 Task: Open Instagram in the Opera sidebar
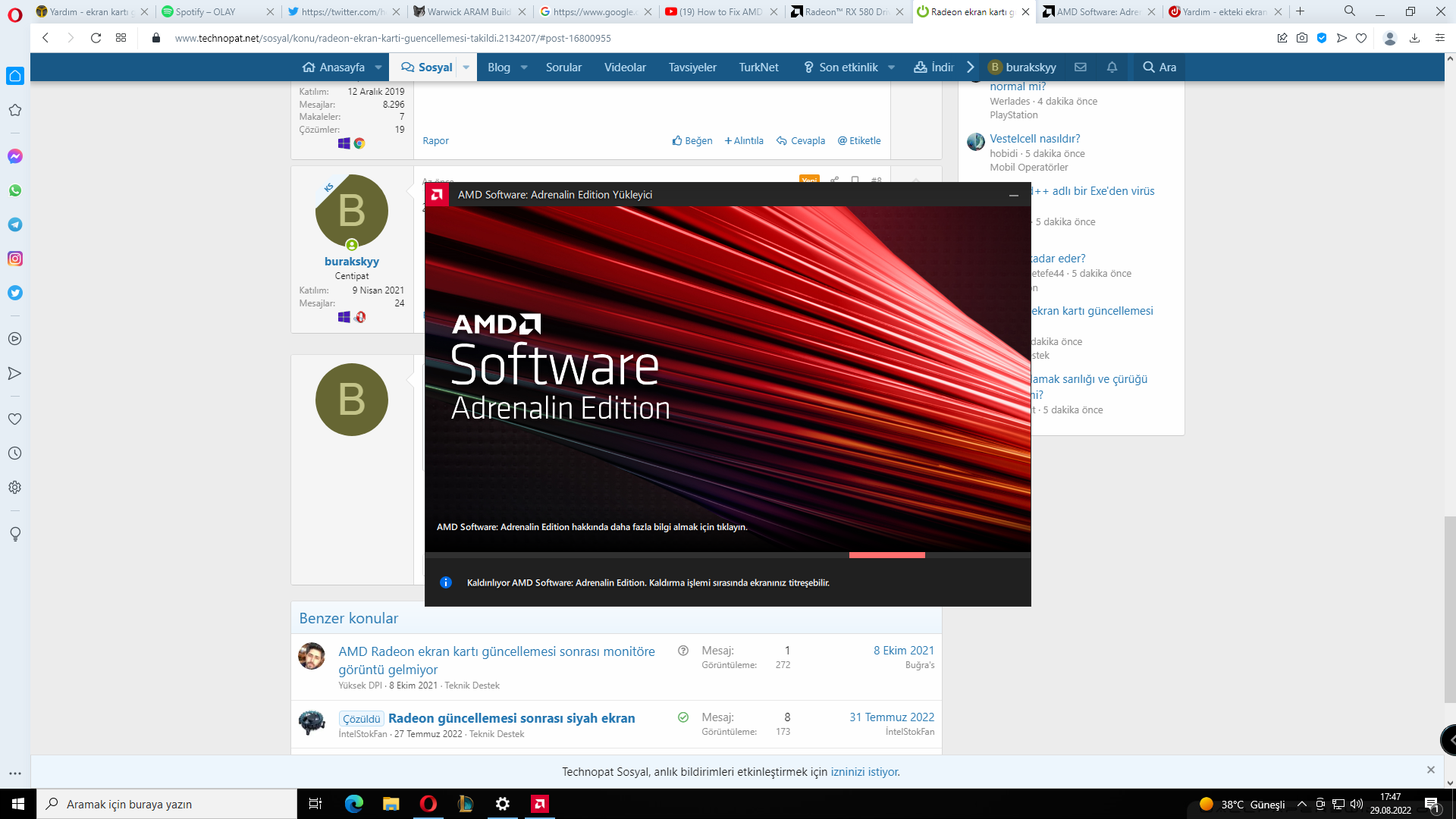click(x=15, y=259)
